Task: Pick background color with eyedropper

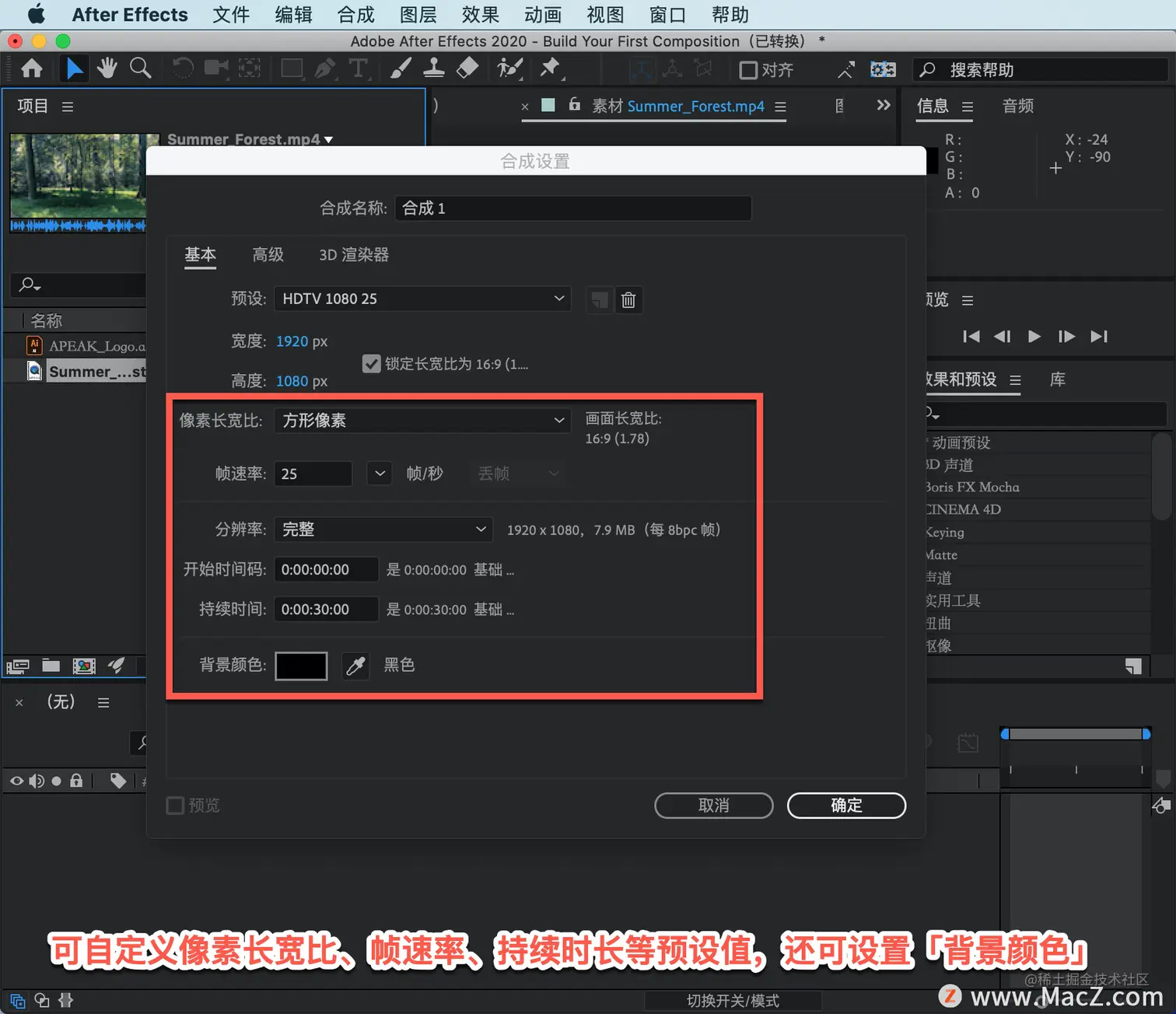Action: pyautogui.click(x=355, y=666)
